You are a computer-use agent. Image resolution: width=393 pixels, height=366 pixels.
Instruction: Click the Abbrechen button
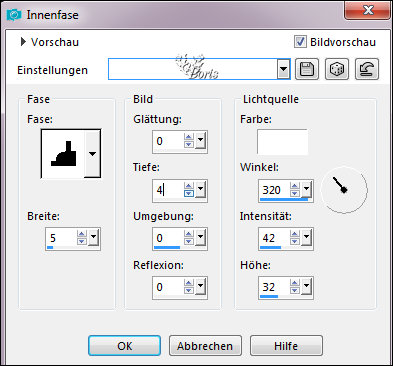[x=205, y=346]
